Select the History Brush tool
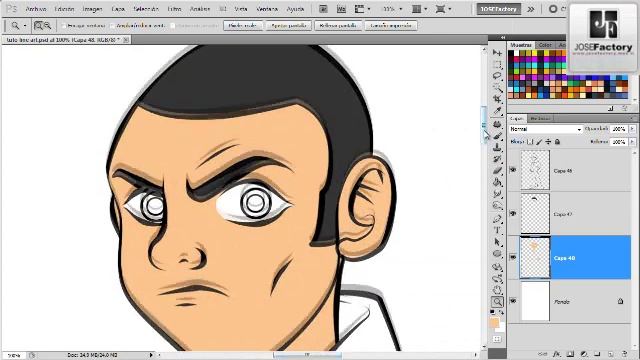The height and width of the screenshot is (360, 640). click(x=497, y=159)
